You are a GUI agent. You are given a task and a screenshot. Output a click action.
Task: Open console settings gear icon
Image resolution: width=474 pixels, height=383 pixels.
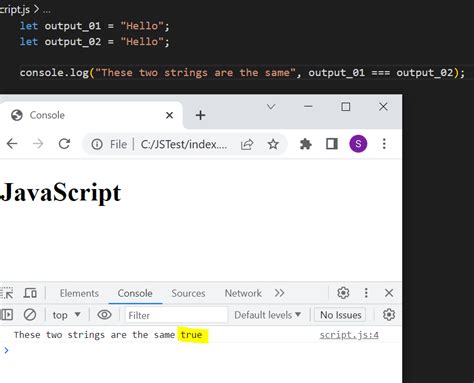389,315
